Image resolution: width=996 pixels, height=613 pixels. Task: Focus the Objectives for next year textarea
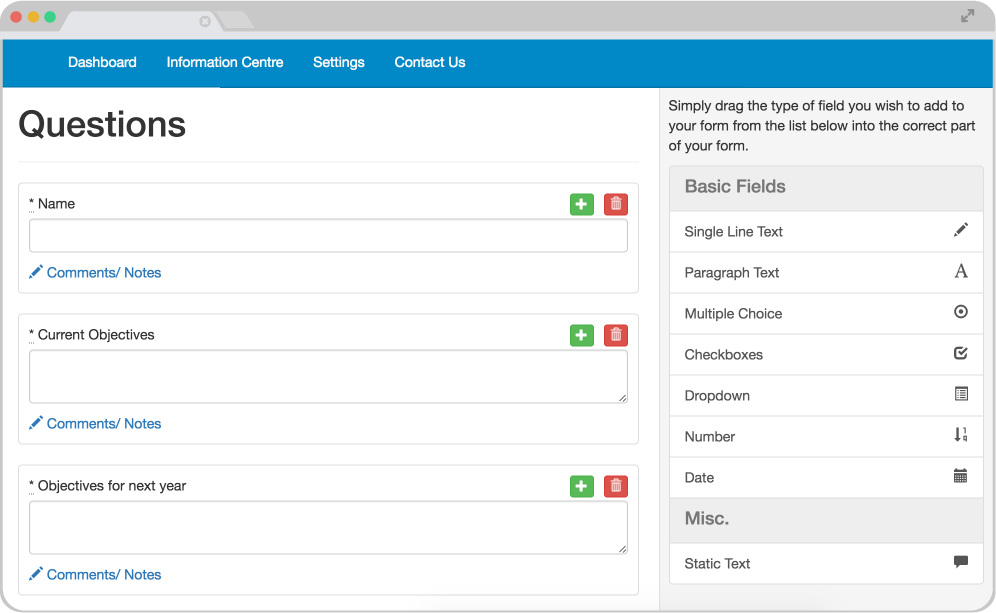click(328, 528)
